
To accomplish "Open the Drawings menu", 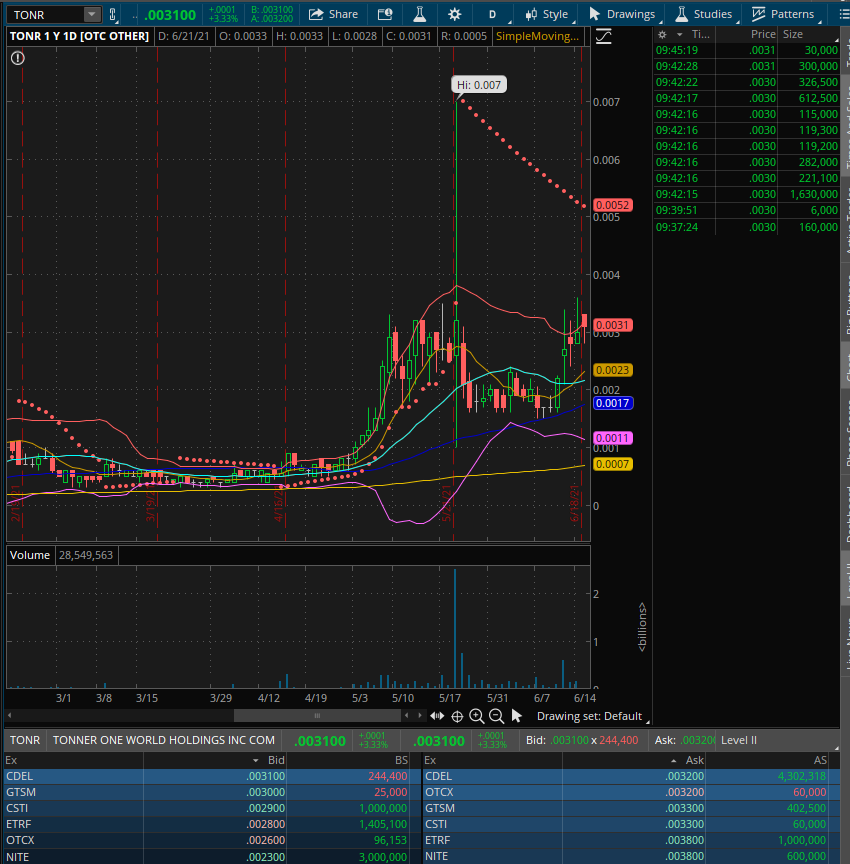I will 622,14.
